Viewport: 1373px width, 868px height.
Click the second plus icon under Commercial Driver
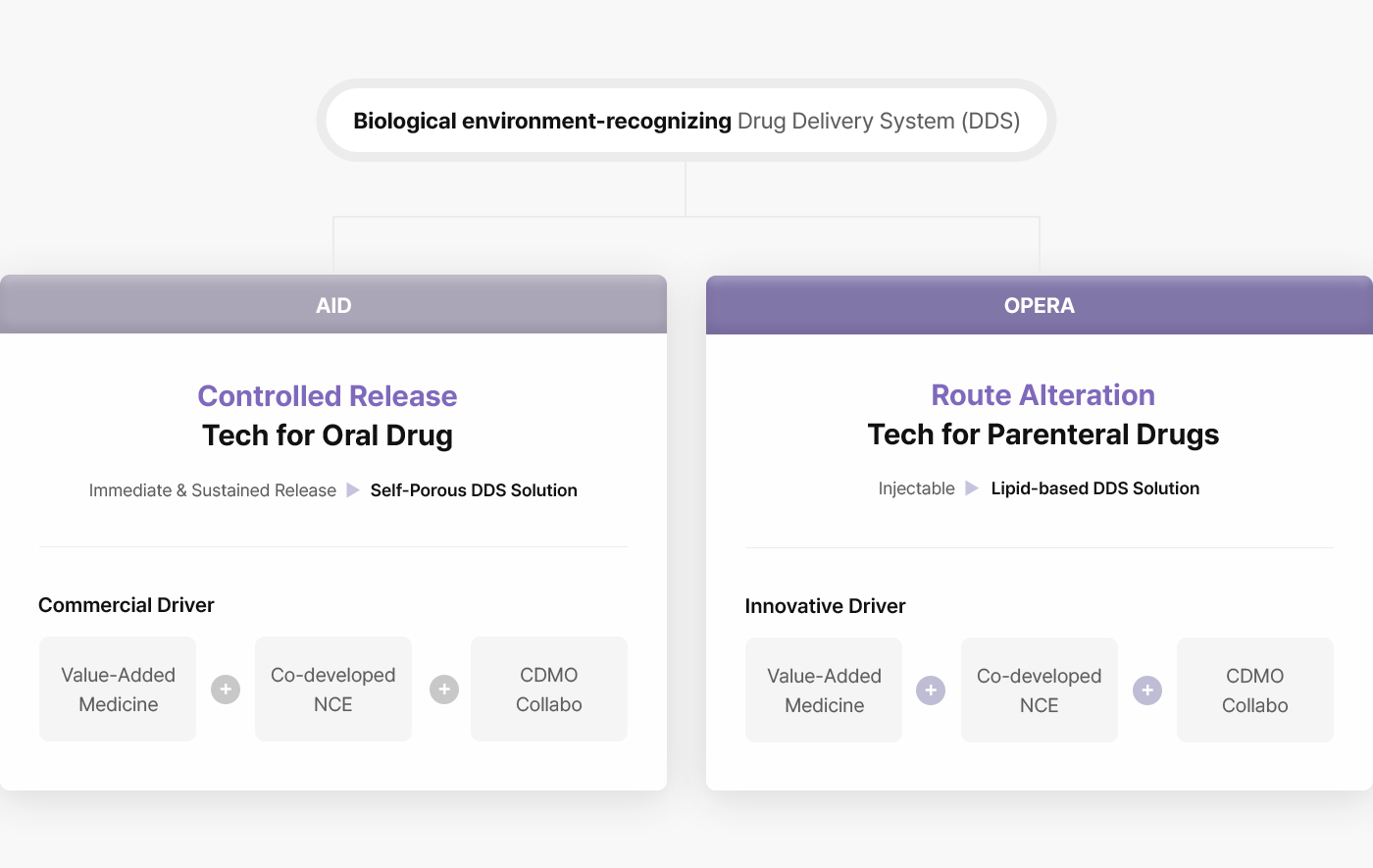click(444, 689)
